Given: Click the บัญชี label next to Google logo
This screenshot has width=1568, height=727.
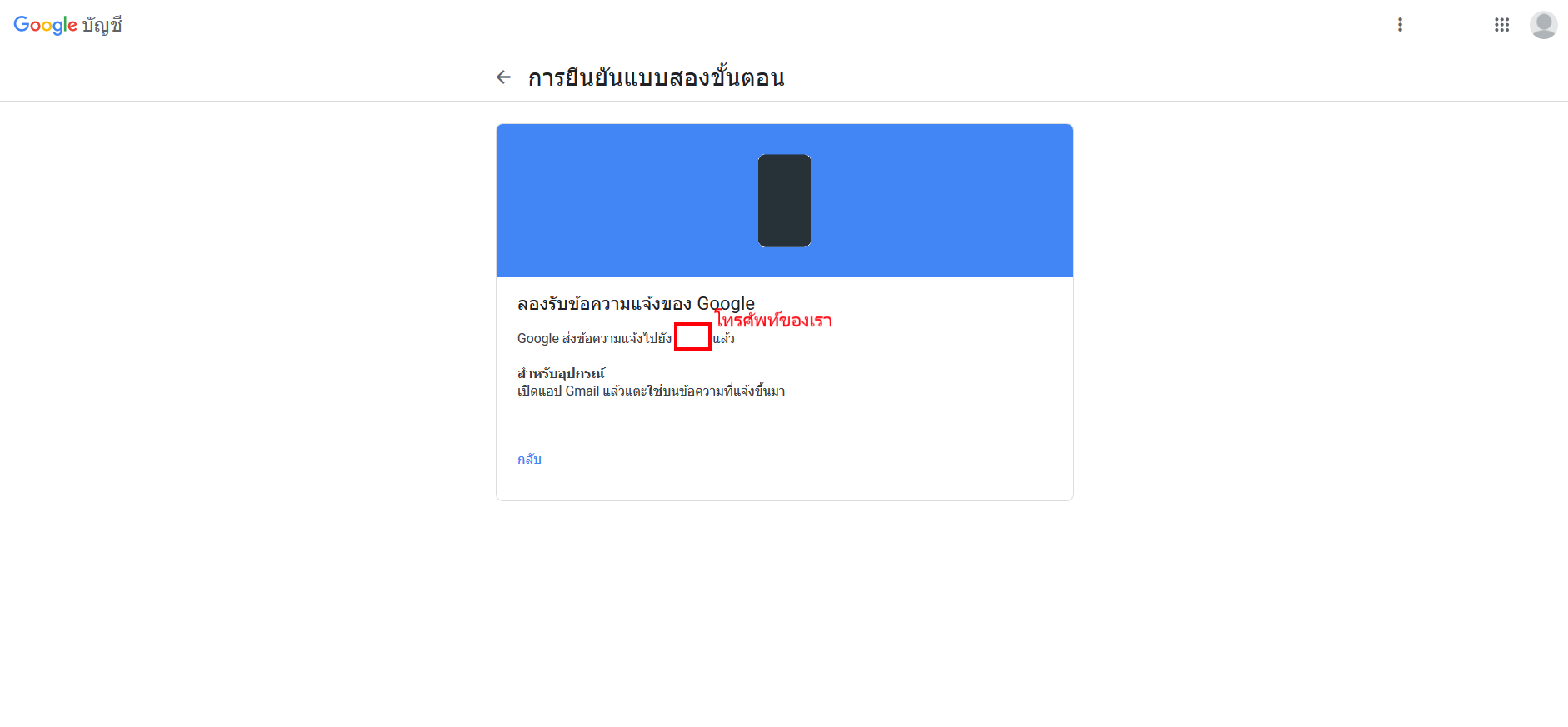Looking at the screenshot, I should (102, 25).
